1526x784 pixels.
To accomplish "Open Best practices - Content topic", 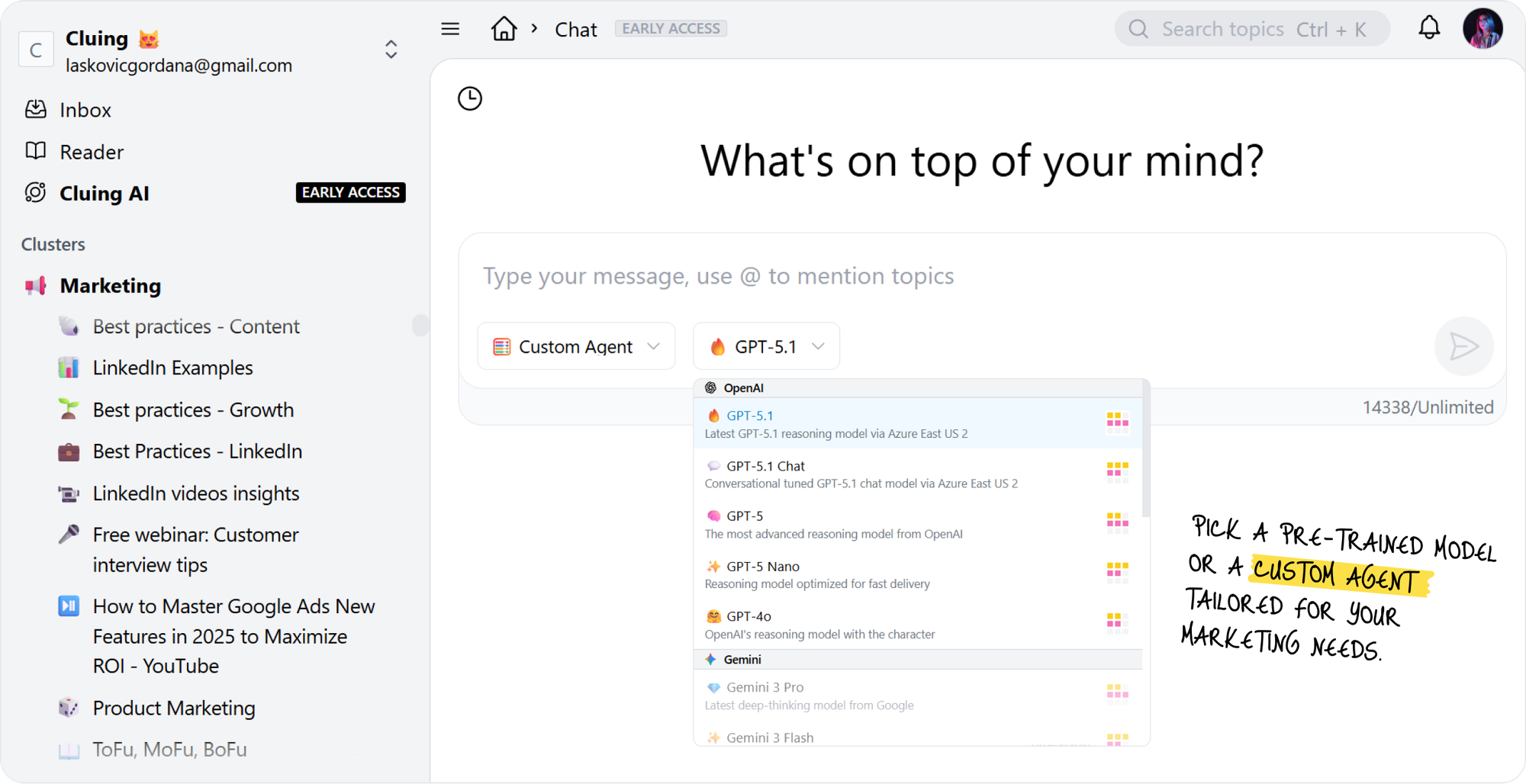I will [x=196, y=326].
